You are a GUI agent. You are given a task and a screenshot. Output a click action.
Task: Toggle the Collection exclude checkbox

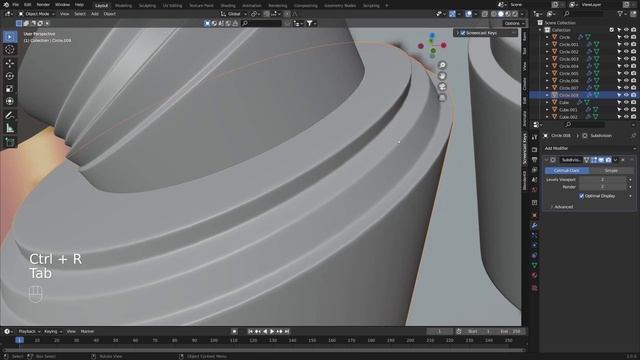tap(611, 30)
